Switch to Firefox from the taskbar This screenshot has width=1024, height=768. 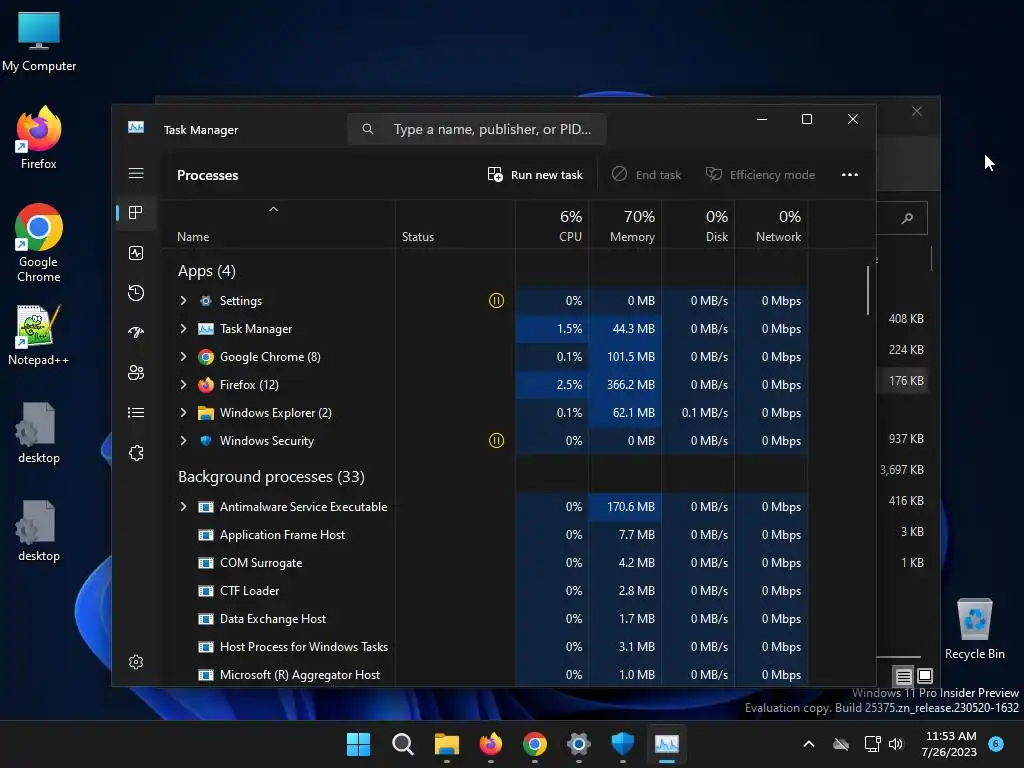[x=490, y=744]
